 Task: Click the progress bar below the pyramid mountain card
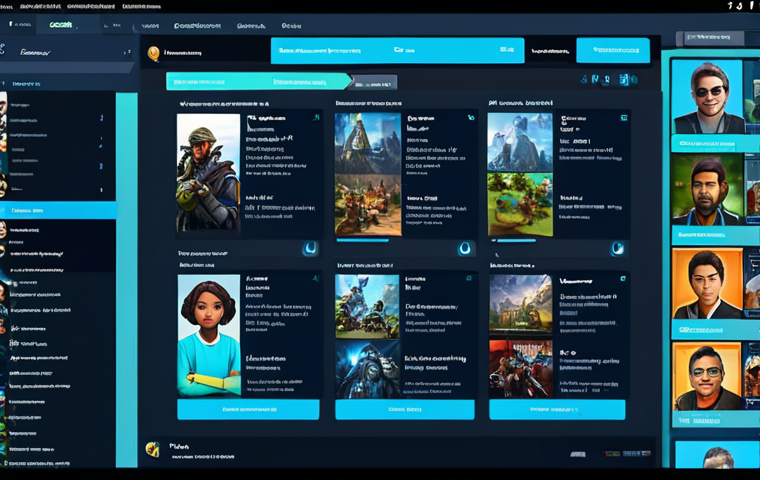coord(362,240)
